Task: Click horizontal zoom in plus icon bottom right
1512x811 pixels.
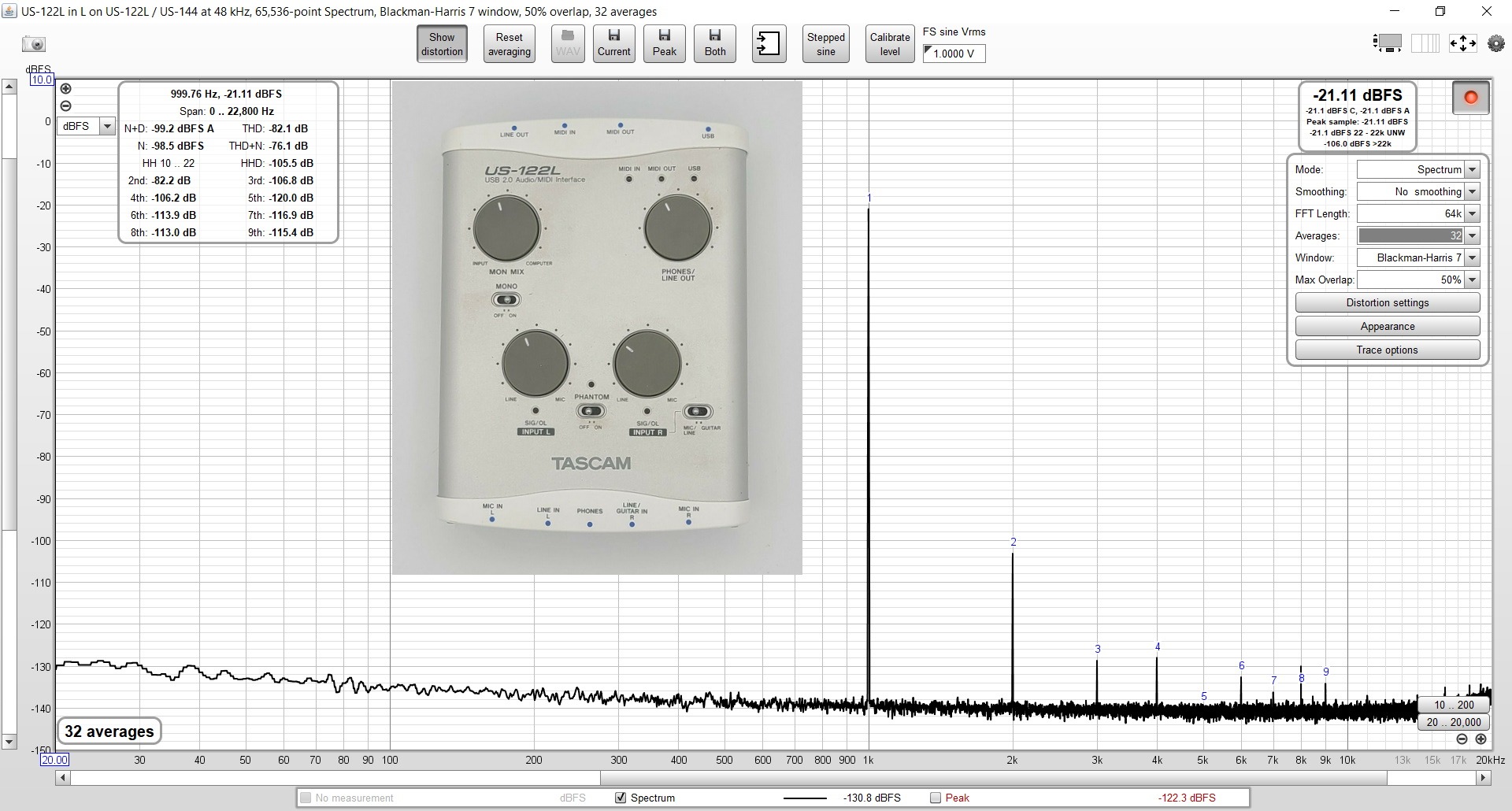Action: click(x=1480, y=739)
